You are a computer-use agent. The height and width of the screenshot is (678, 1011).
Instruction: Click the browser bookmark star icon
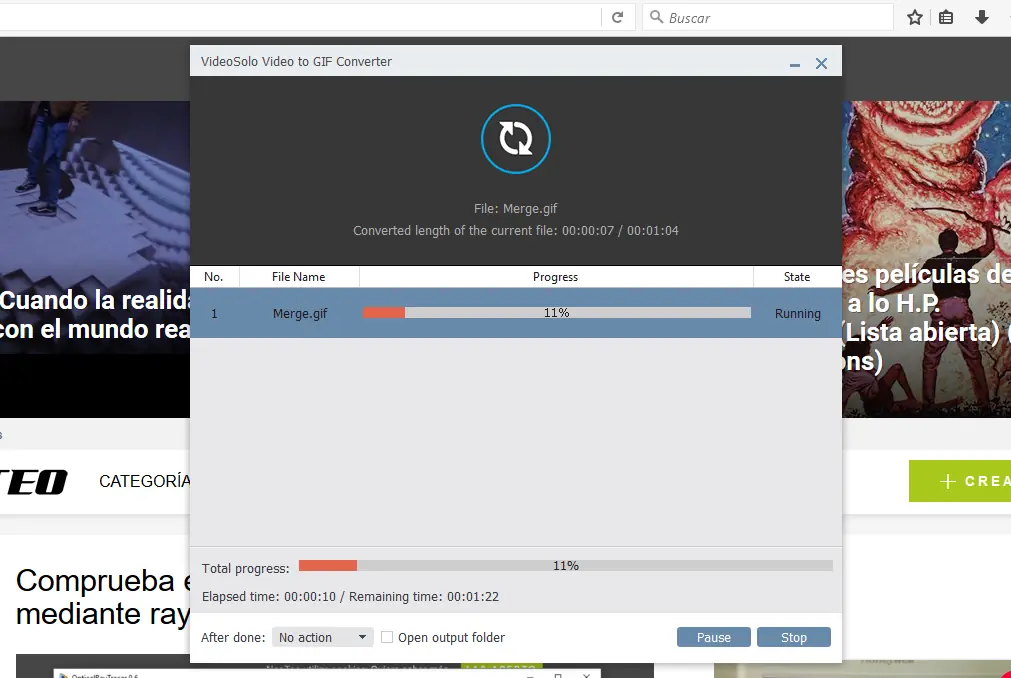914,17
